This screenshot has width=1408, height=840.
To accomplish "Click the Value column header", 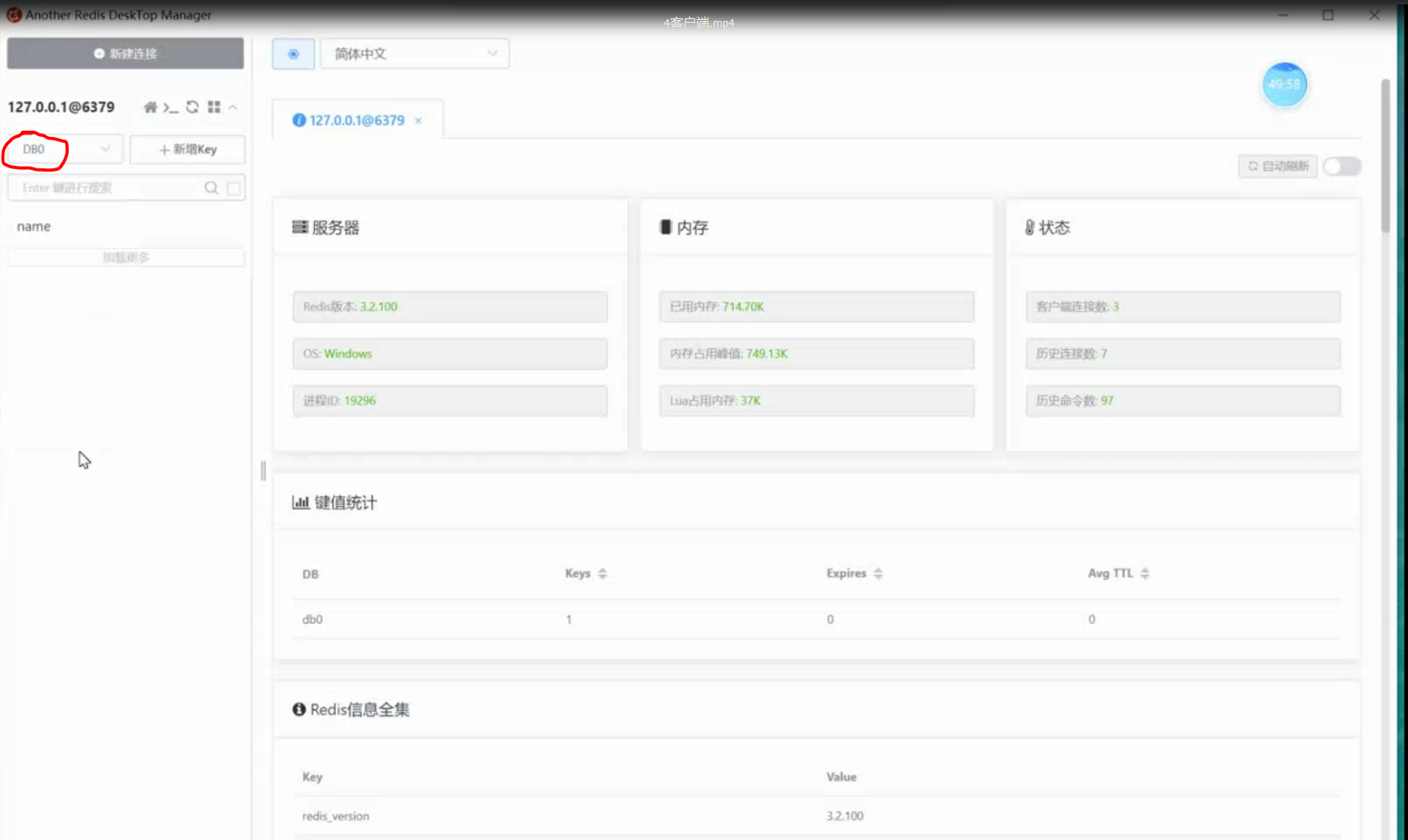I will 842,777.
